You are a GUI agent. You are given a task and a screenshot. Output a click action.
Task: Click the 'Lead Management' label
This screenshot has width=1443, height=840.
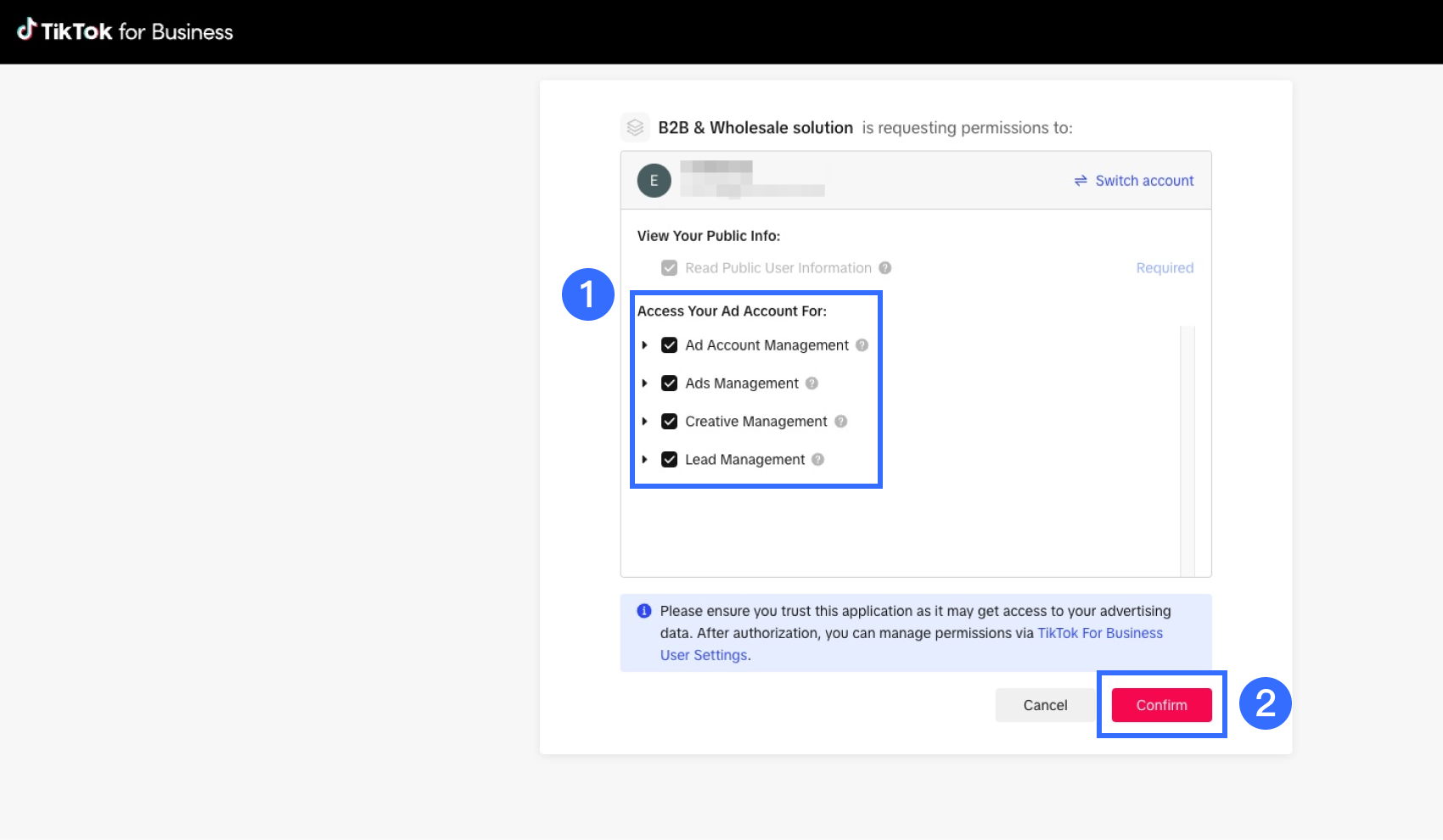745,460
